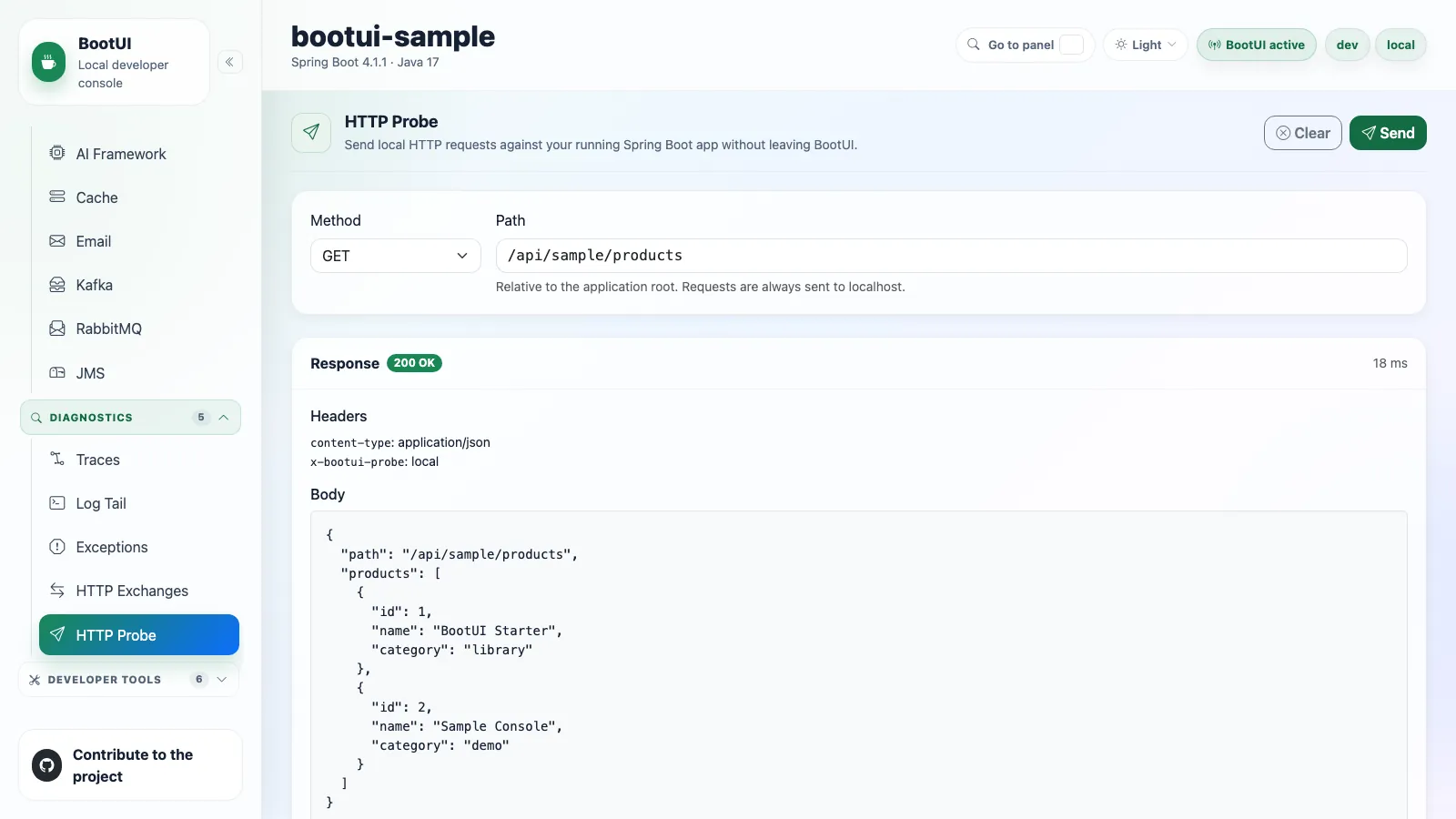
Task: Click the Email envelope icon
Action: tap(57, 241)
